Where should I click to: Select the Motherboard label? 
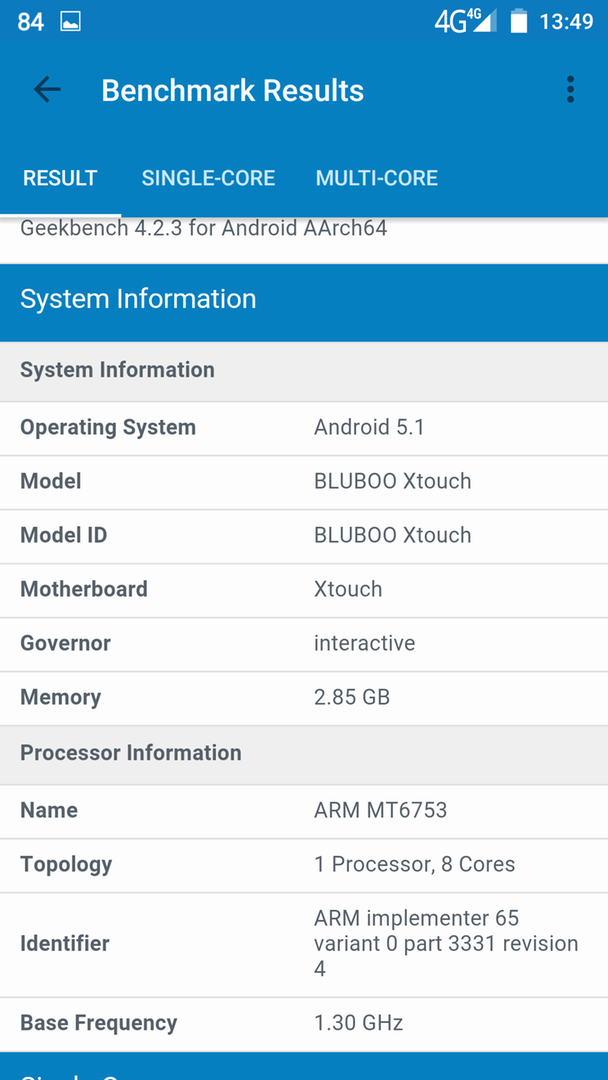[x=84, y=589]
